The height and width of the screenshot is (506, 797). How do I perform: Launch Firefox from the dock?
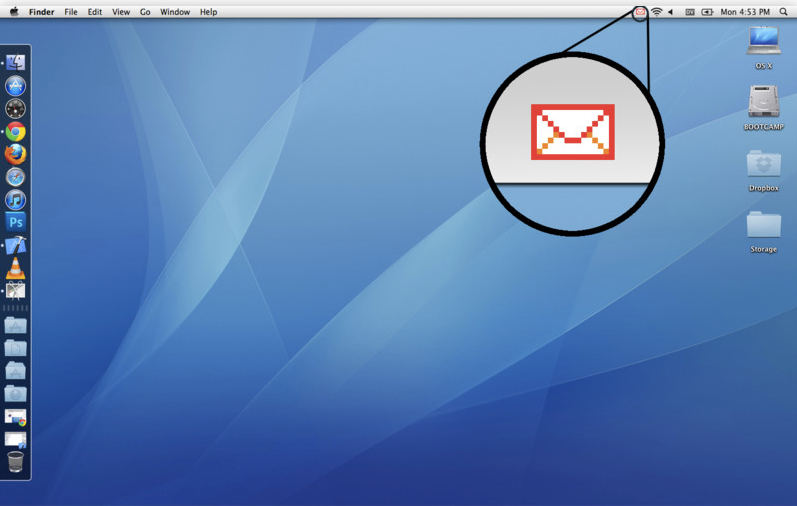(15, 155)
